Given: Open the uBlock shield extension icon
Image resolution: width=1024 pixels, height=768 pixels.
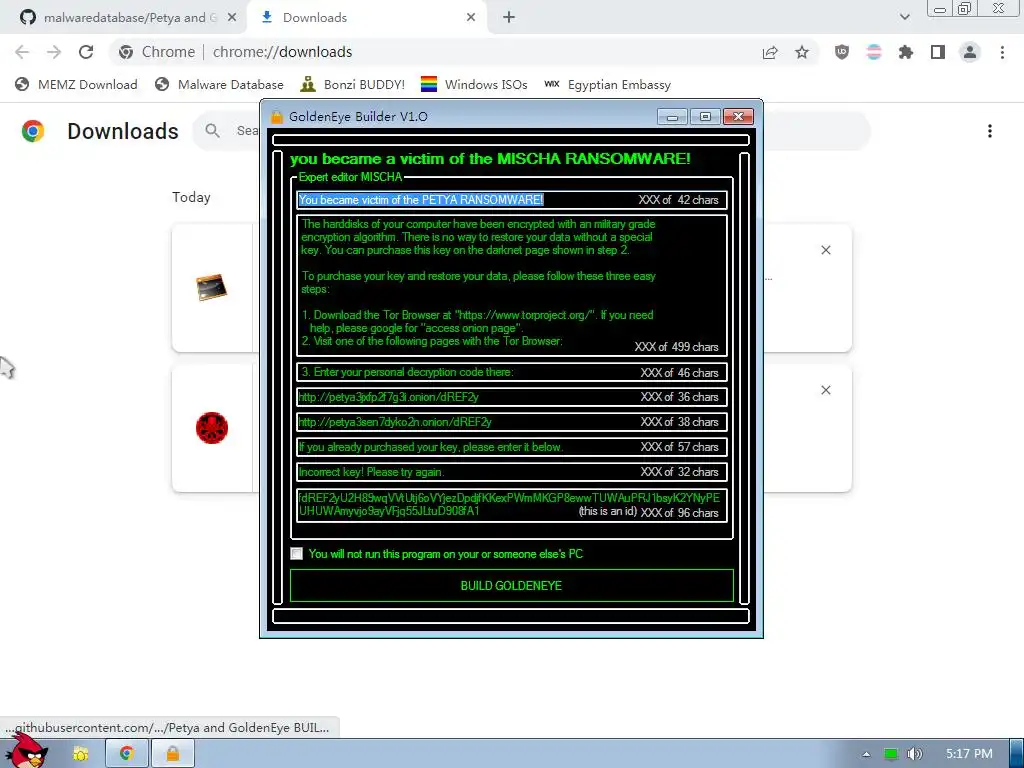Looking at the screenshot, I should click(842, 52).
